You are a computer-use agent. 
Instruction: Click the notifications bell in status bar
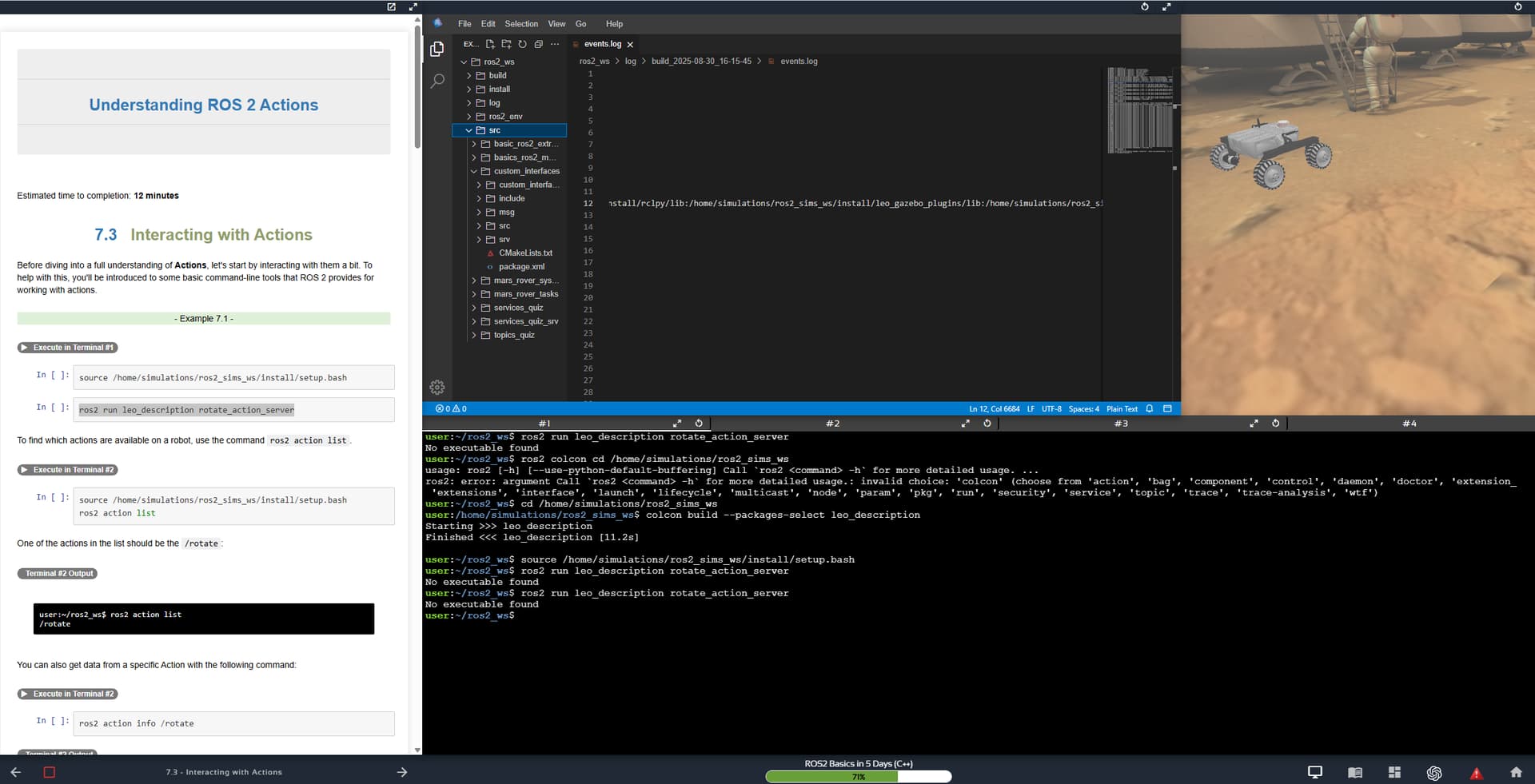click(x=1150, y=408)
